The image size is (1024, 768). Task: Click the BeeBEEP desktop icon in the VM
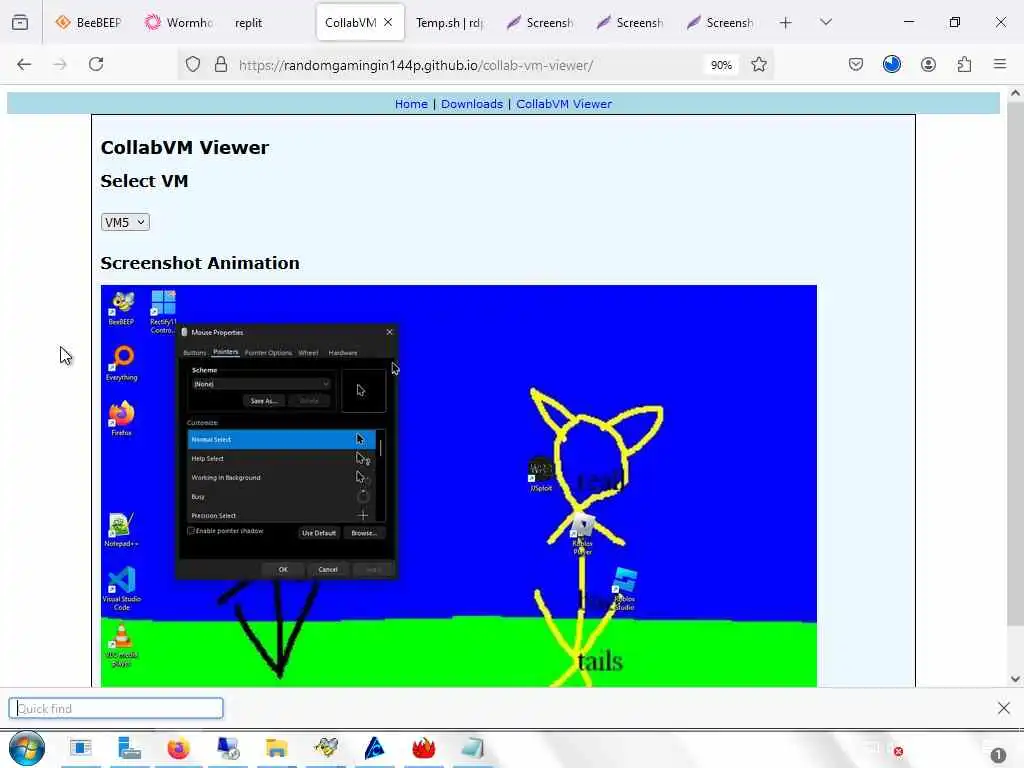(121, 309)
